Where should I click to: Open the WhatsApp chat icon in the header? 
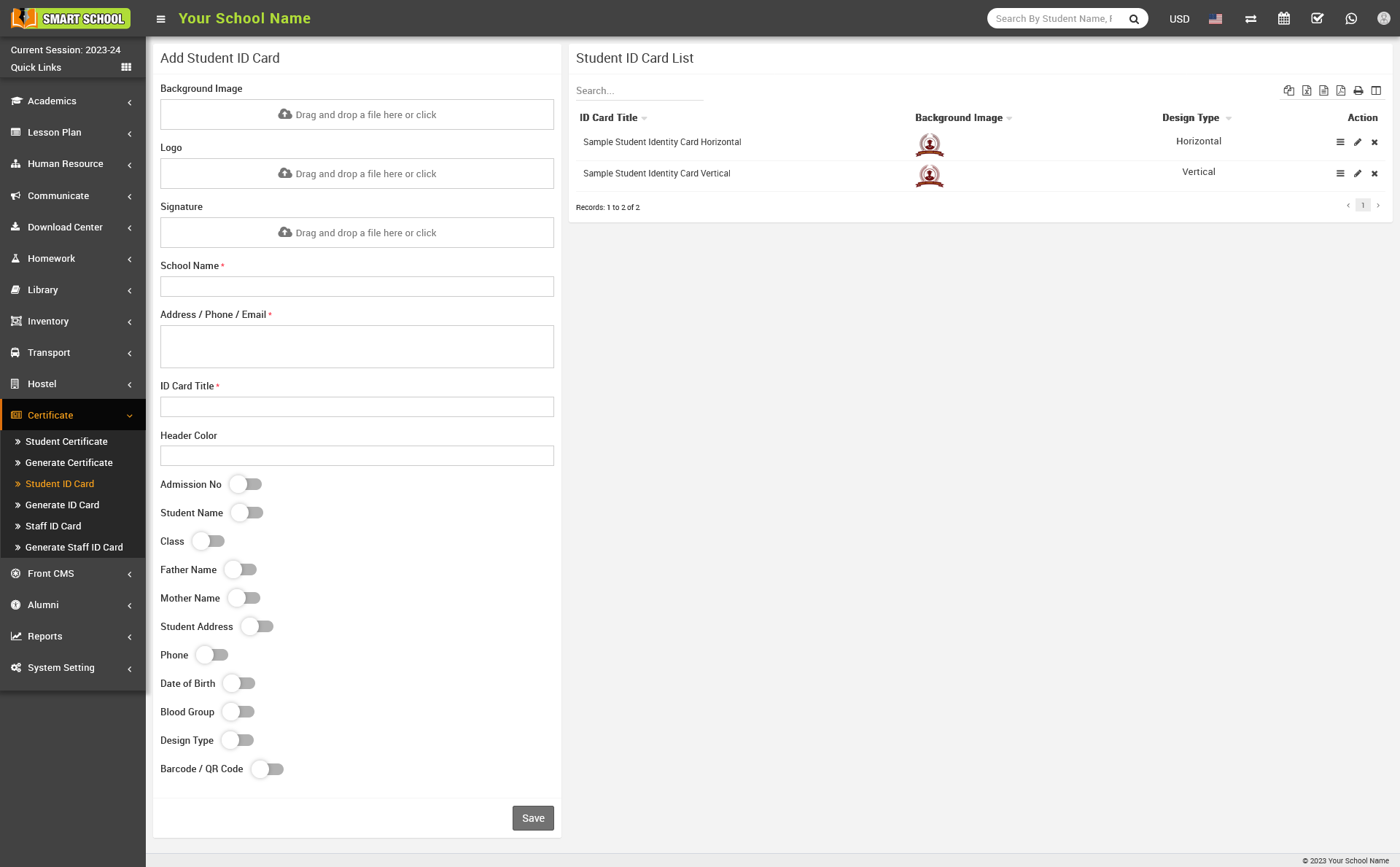[x=1351, y=19]
